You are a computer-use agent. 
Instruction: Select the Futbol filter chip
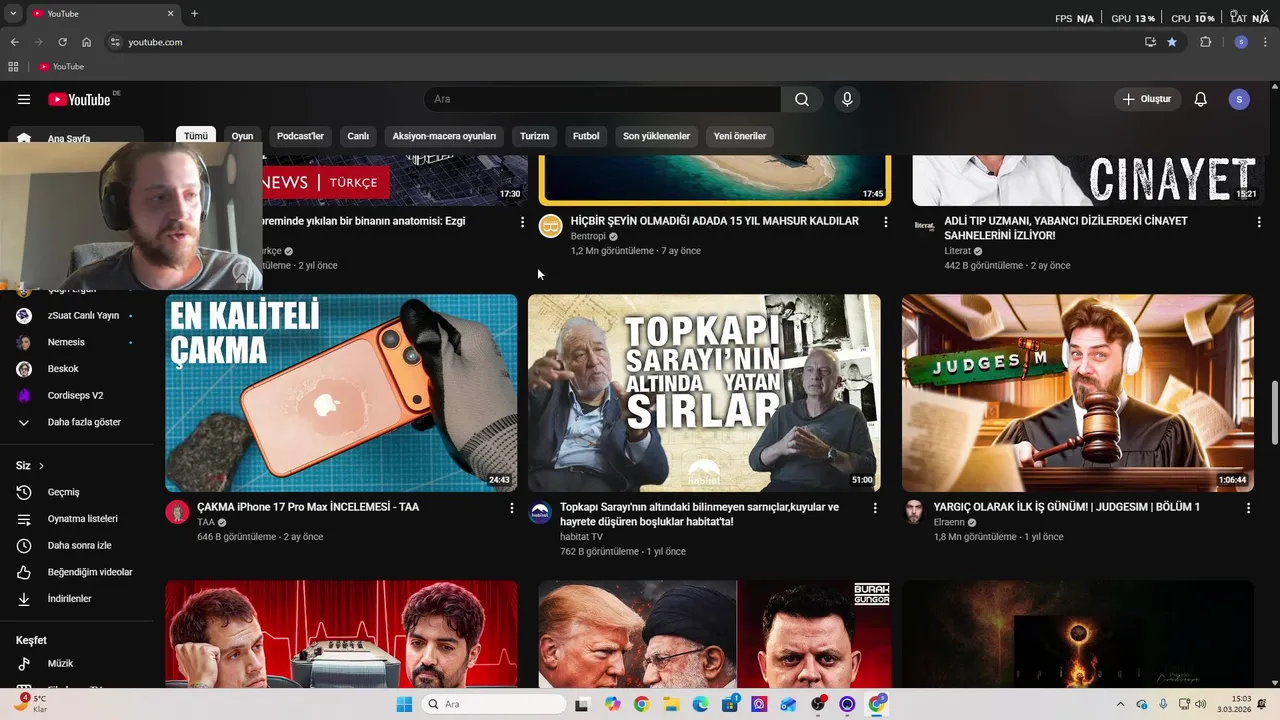[x=586, y=136]
